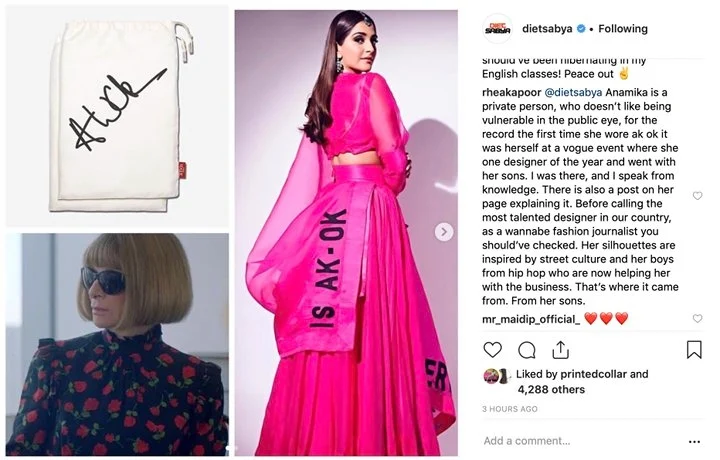Open dietsabya profile avatar
This screenshot has width=720, height=460.
(x=498, y=29)
